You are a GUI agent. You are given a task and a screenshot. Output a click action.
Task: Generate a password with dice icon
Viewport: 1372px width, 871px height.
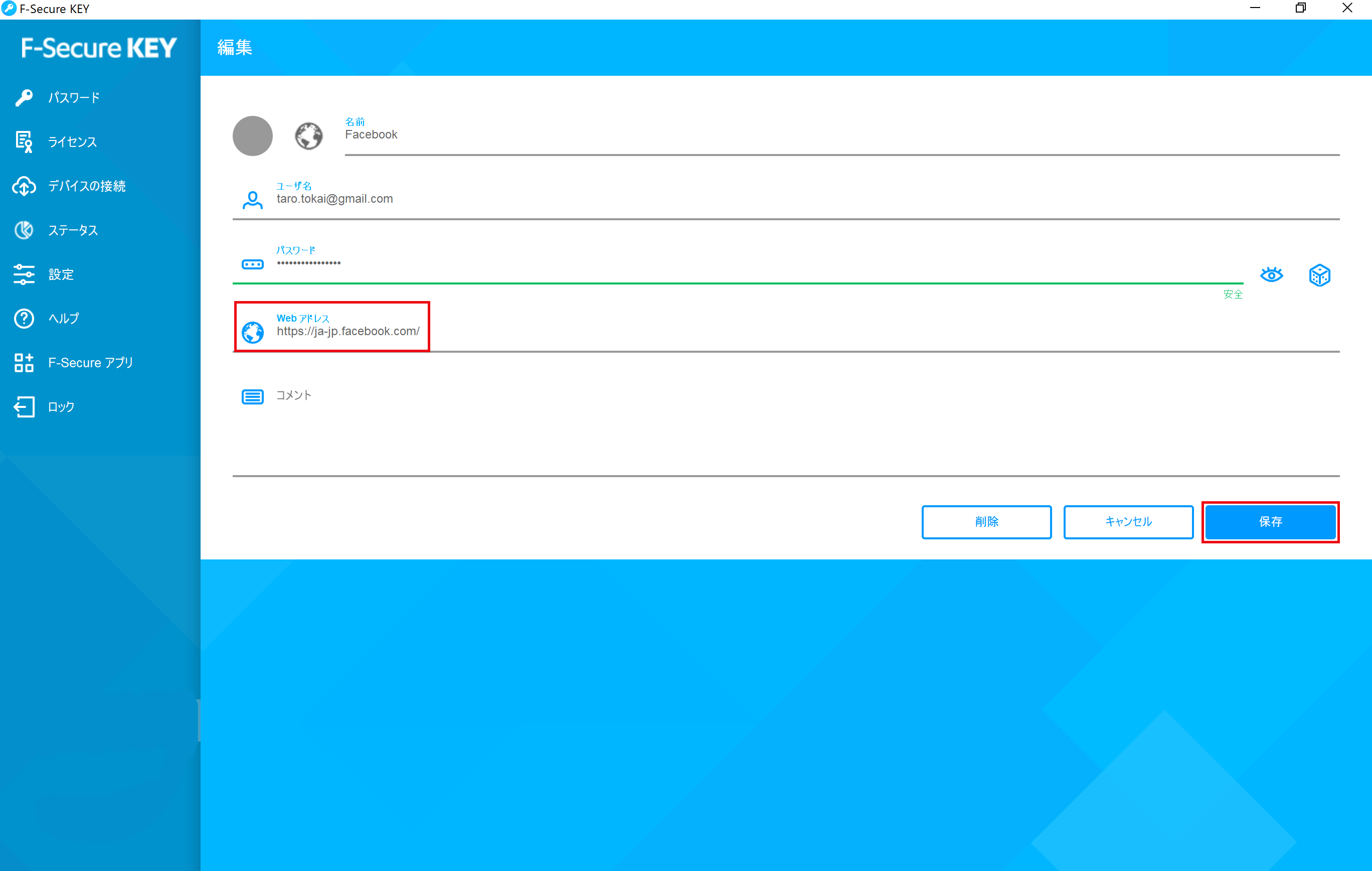tap(1319, 275)
